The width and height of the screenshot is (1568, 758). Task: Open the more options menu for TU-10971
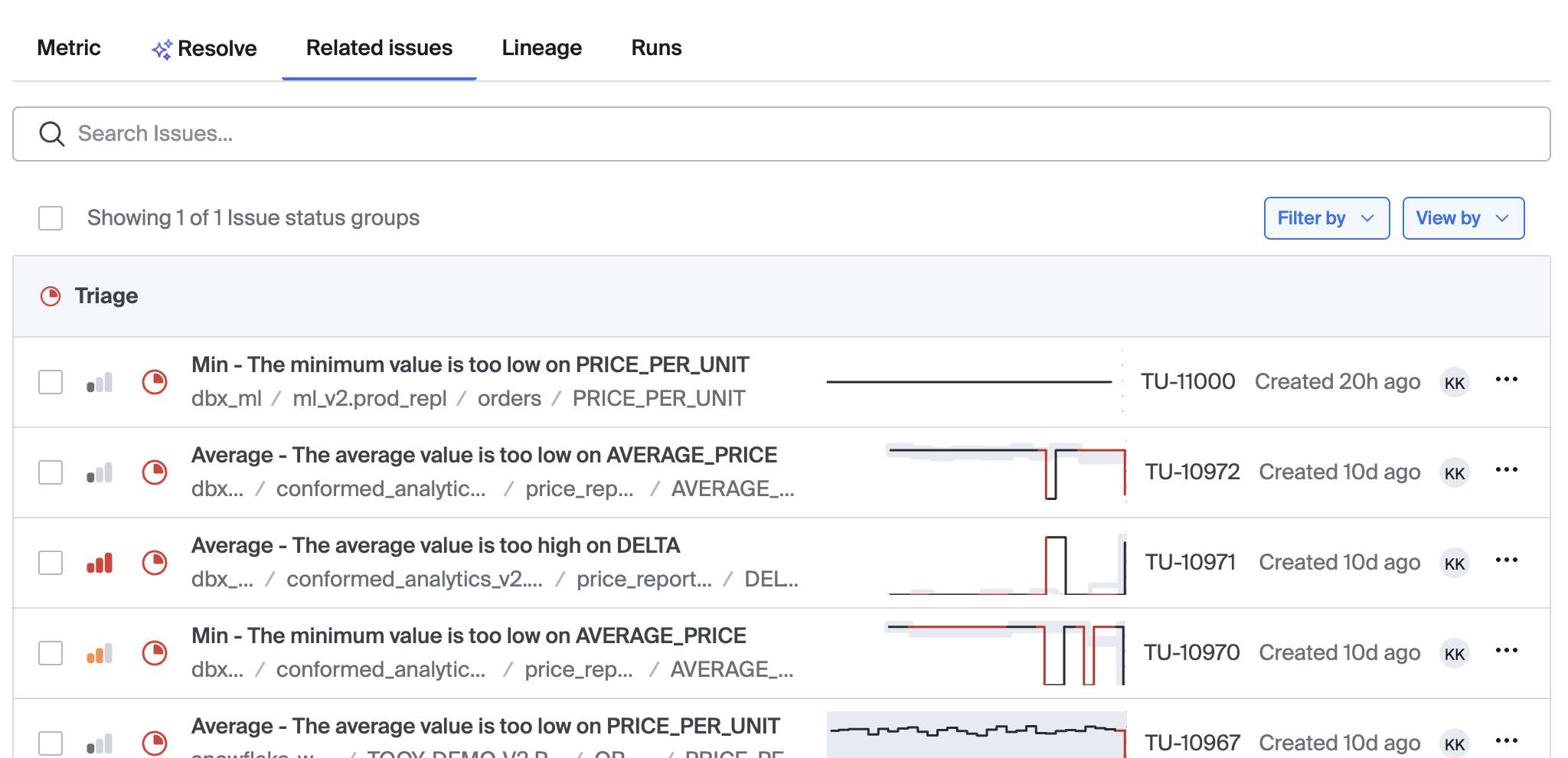point(1506,560)
